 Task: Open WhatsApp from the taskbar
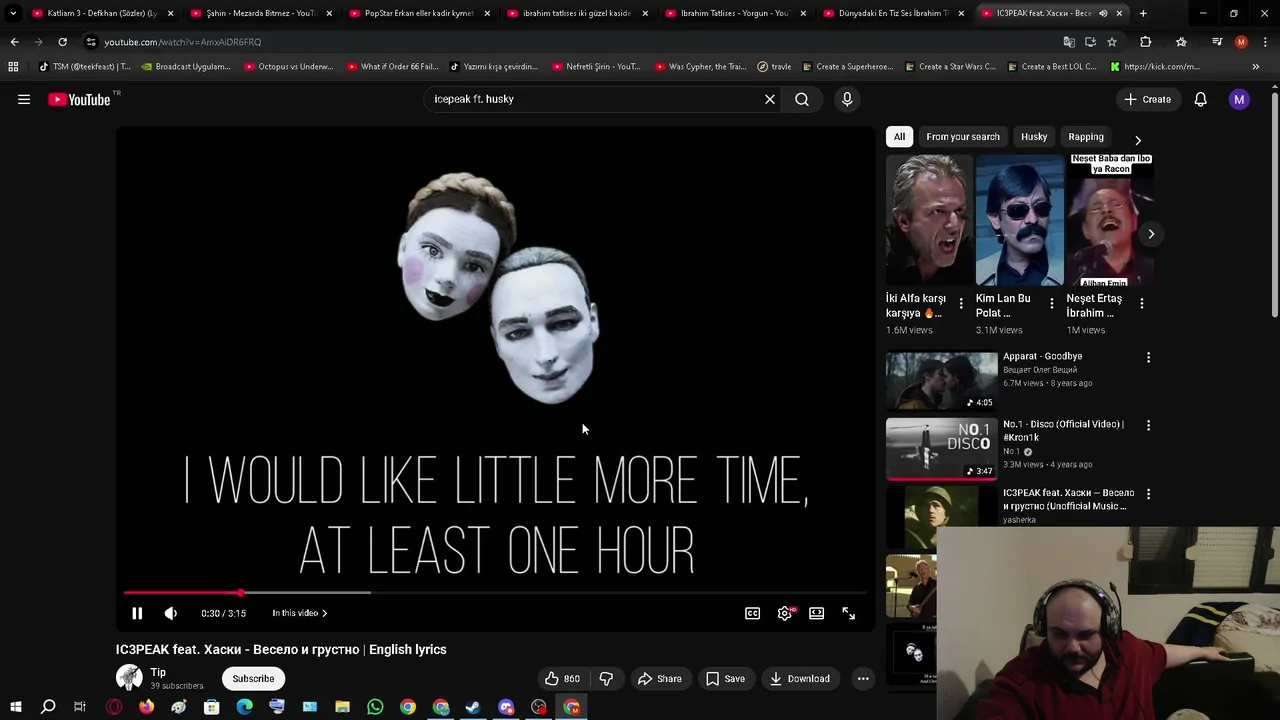coord(375,707)
